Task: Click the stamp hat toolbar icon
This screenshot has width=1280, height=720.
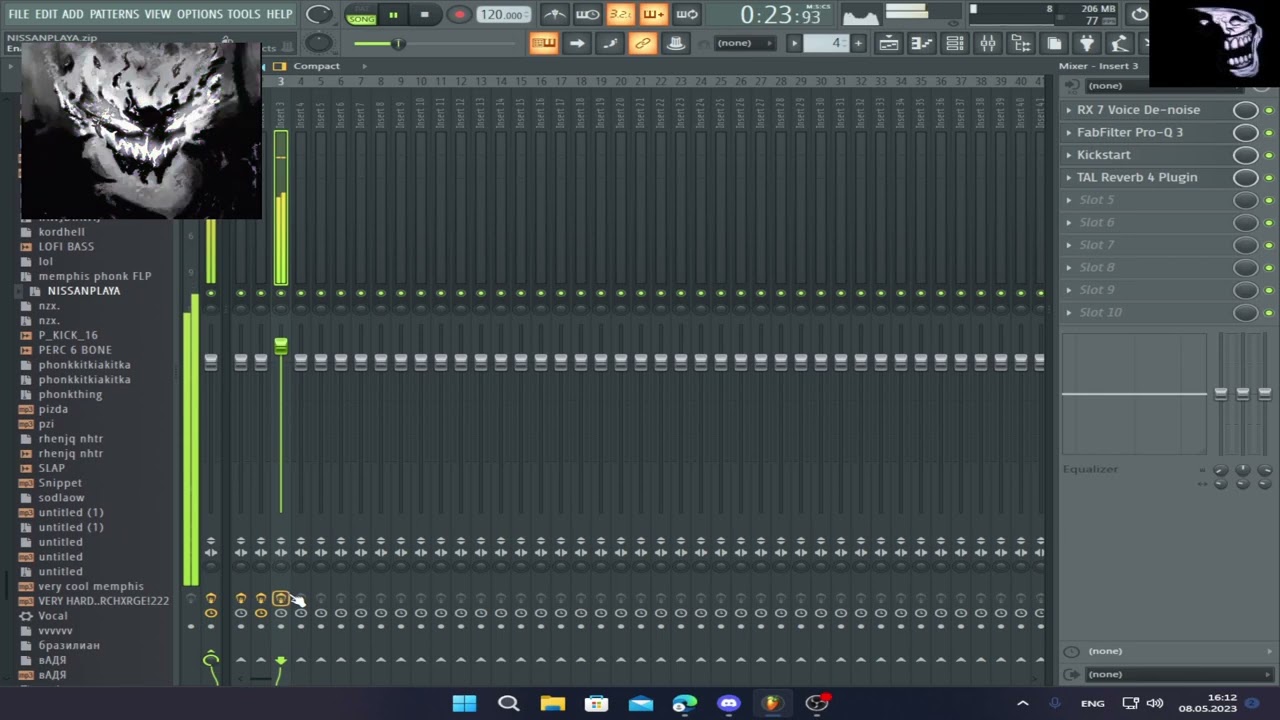Action: [675, 43]
